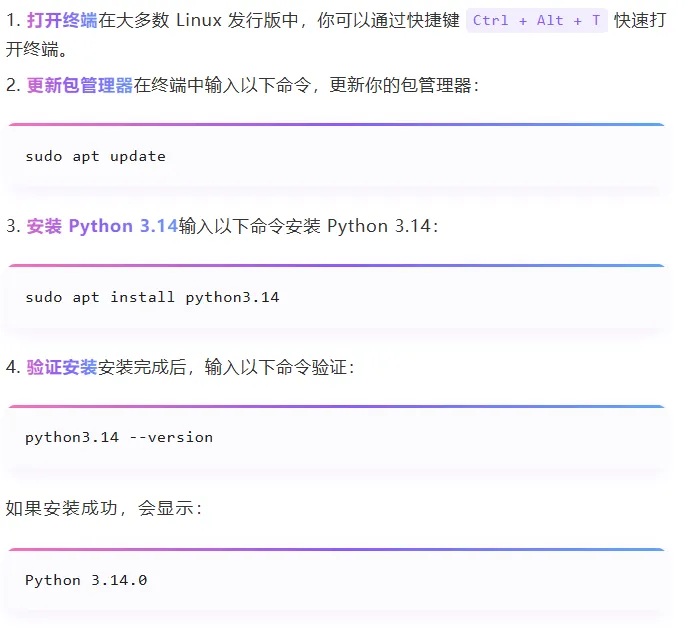The height and width of the screenshot is (634, 685).
Task: Click the command 'python3.14 --version'
Action: 119,438
